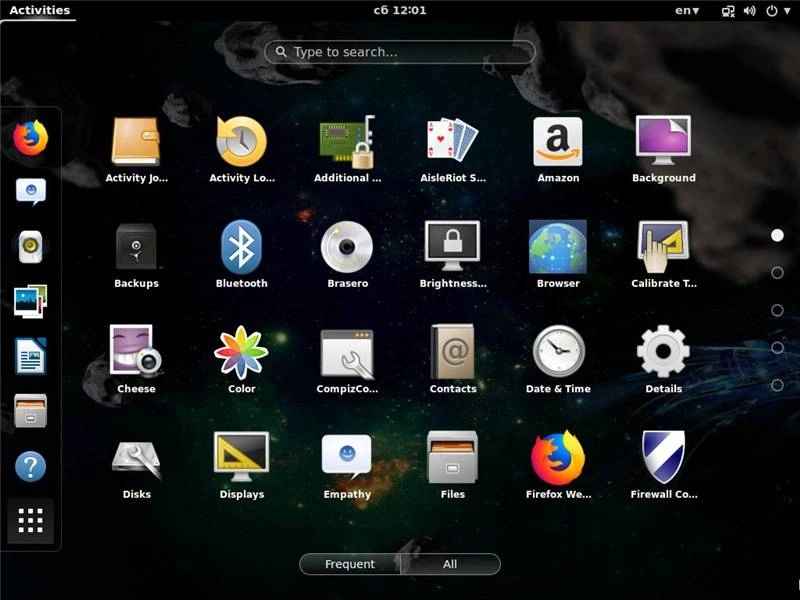The height and width of the screenshot is (600, 800).
Task: Launch Activity Log Manager
Action: 242,149
